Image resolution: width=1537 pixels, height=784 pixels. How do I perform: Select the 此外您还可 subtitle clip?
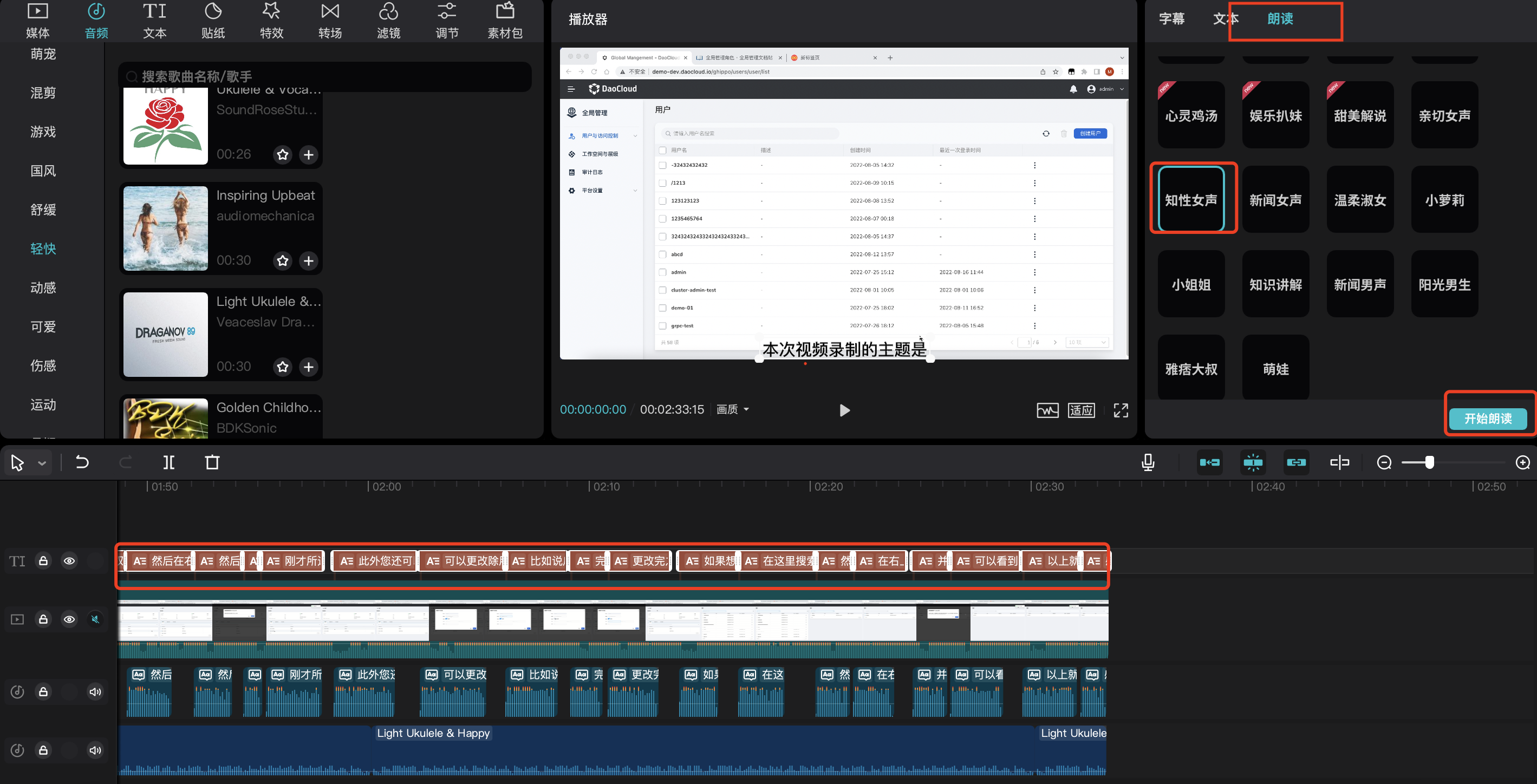(374, 561)
